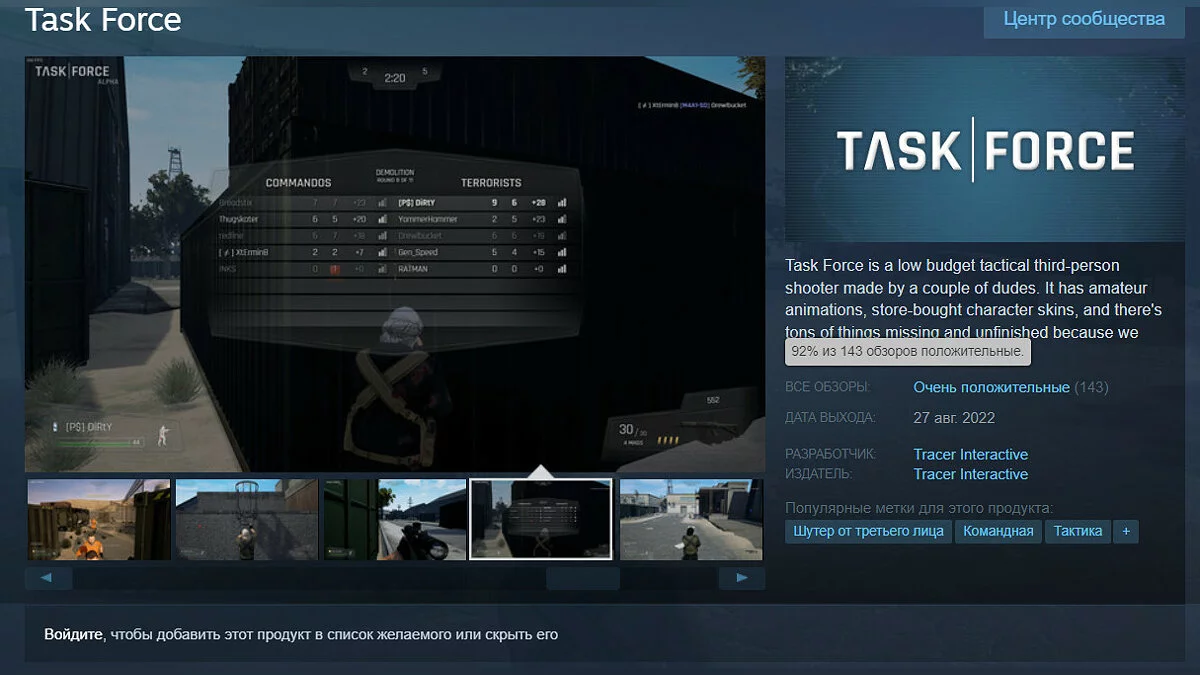Click the Войдите sign-in link
Viewport: 1200px width, 675px height.
click(73, 634)
